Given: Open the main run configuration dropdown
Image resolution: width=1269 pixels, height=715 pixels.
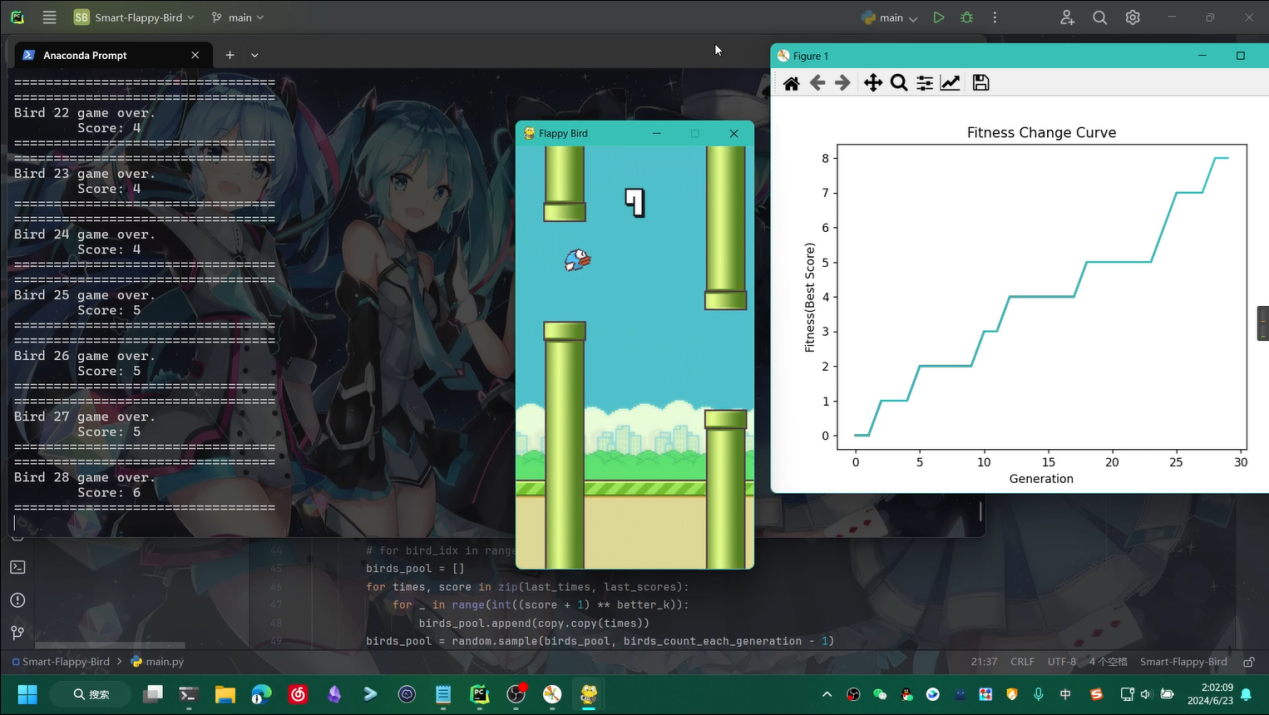Looking at the screenshot, I should click(889, 17).
